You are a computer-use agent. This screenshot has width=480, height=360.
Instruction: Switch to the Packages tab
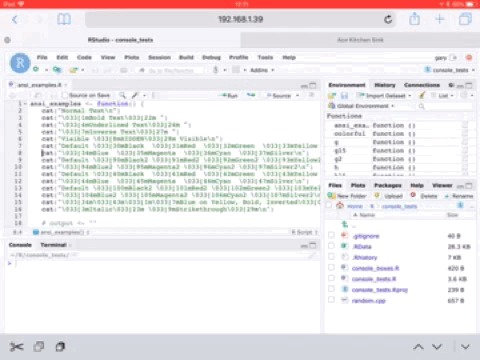point(388,185)
